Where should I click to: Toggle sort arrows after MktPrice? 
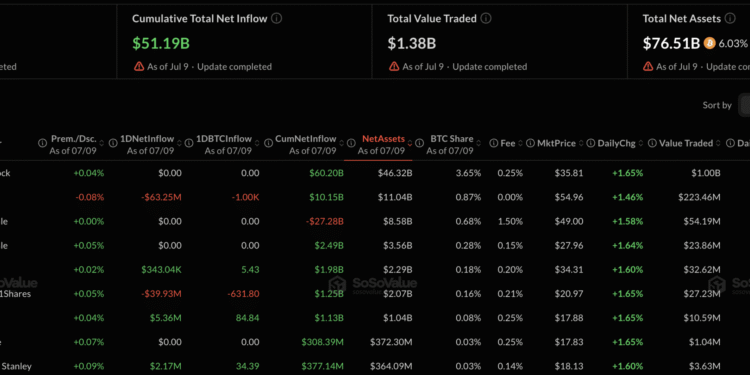580,143
